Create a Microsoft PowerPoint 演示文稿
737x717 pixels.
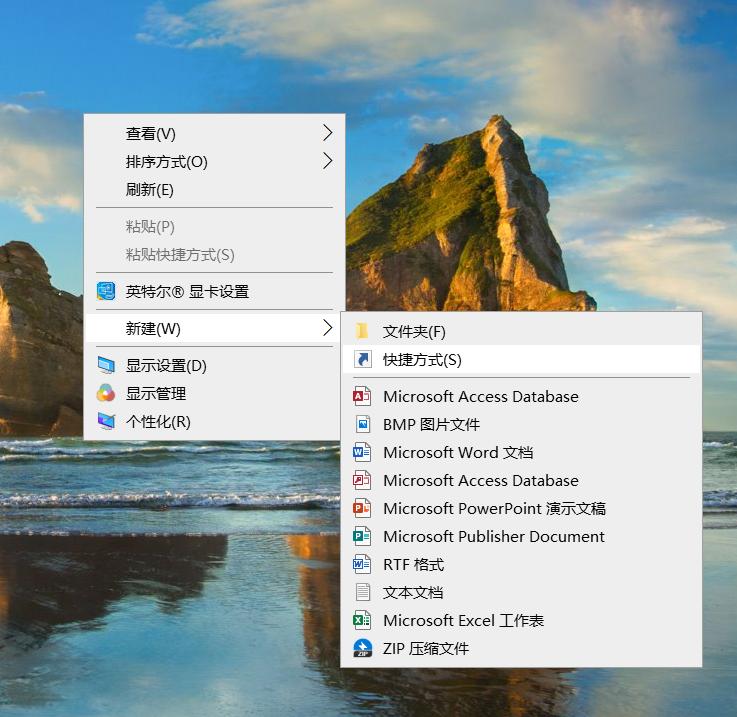(521, 508)
